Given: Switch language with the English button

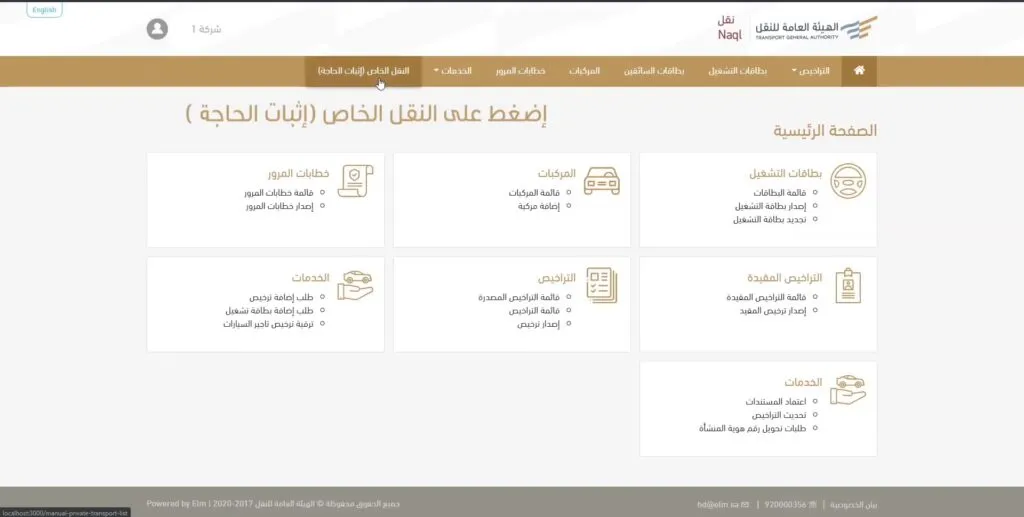Looking at the screenshot, I should [44, 10].
